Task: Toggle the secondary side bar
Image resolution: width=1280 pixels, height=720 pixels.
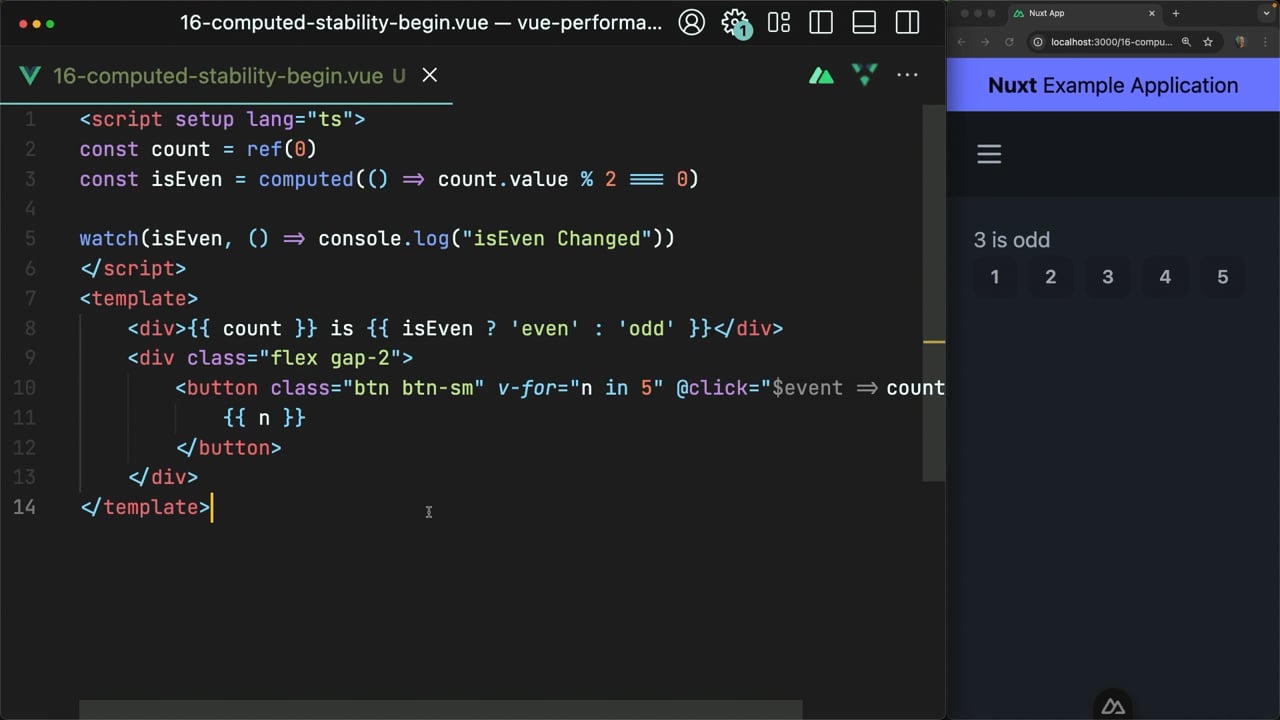Action: [907, 22]
